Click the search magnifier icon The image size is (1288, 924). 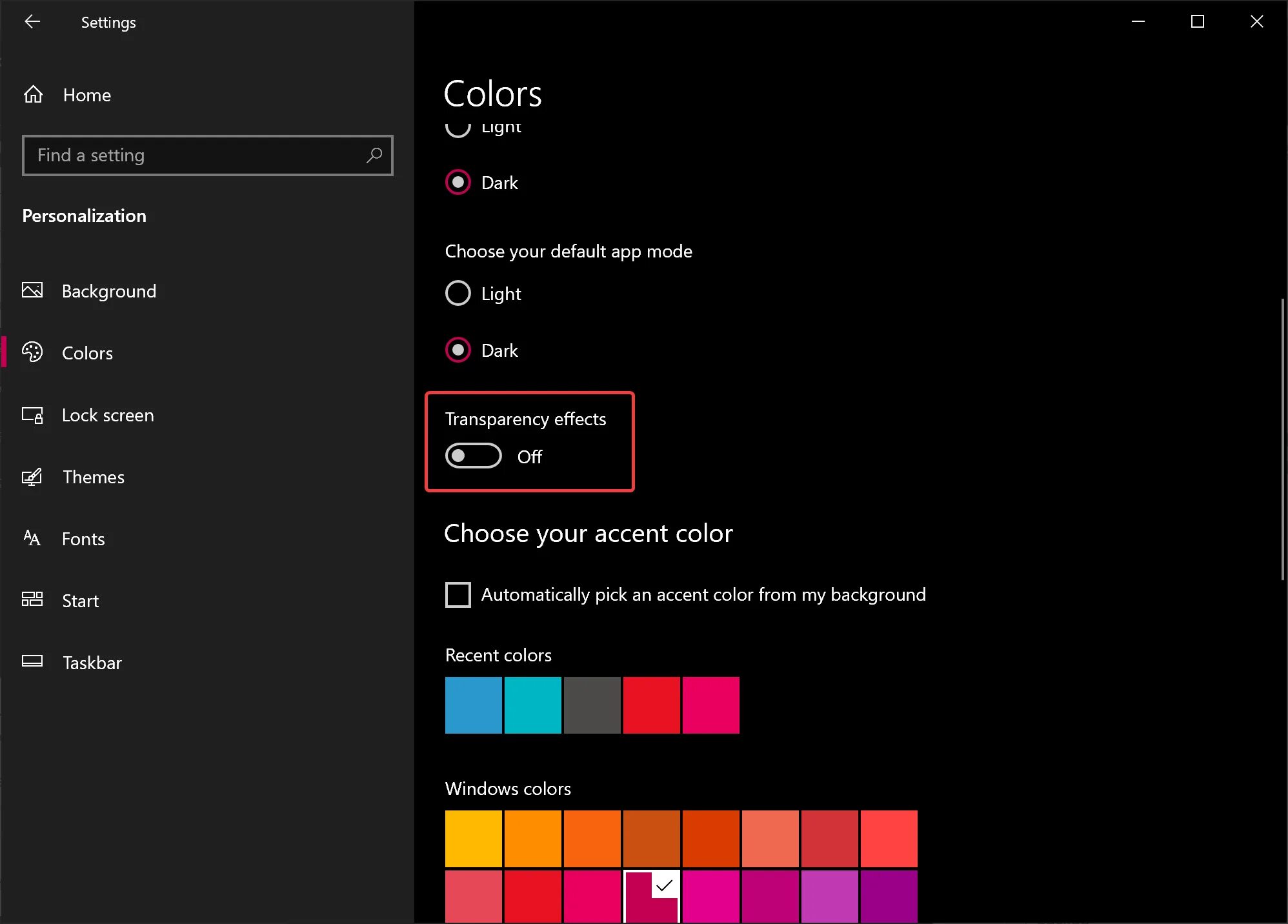click(x=374, y=156)
